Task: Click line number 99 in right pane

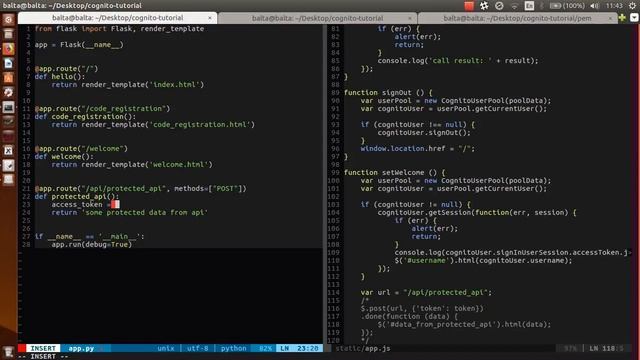Action: tap(335, 173)
